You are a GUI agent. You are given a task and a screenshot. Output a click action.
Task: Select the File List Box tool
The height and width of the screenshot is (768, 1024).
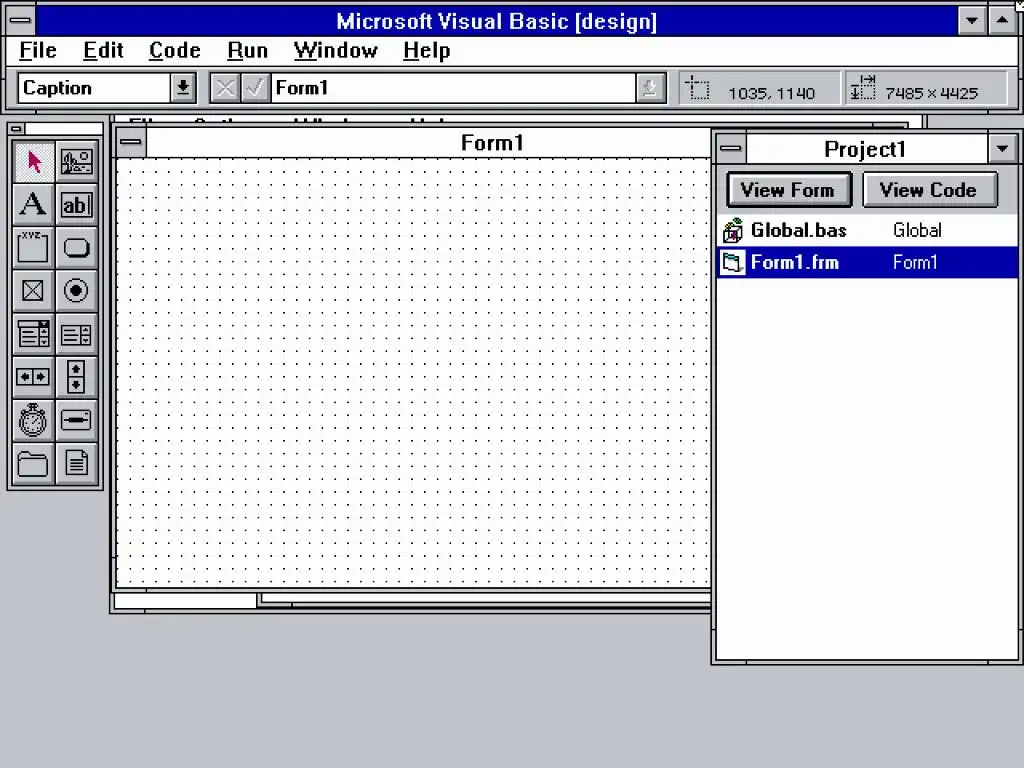[x=76, y=463]
